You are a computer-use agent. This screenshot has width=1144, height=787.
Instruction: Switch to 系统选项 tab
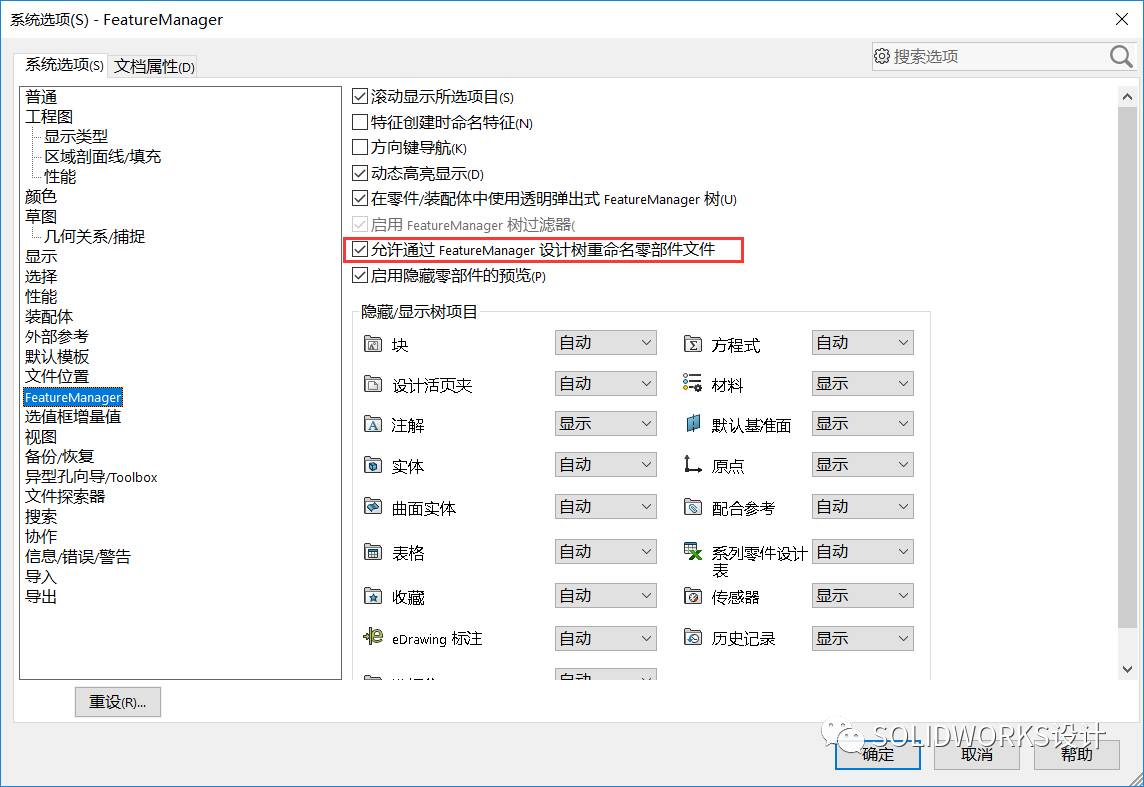point(62,65)
